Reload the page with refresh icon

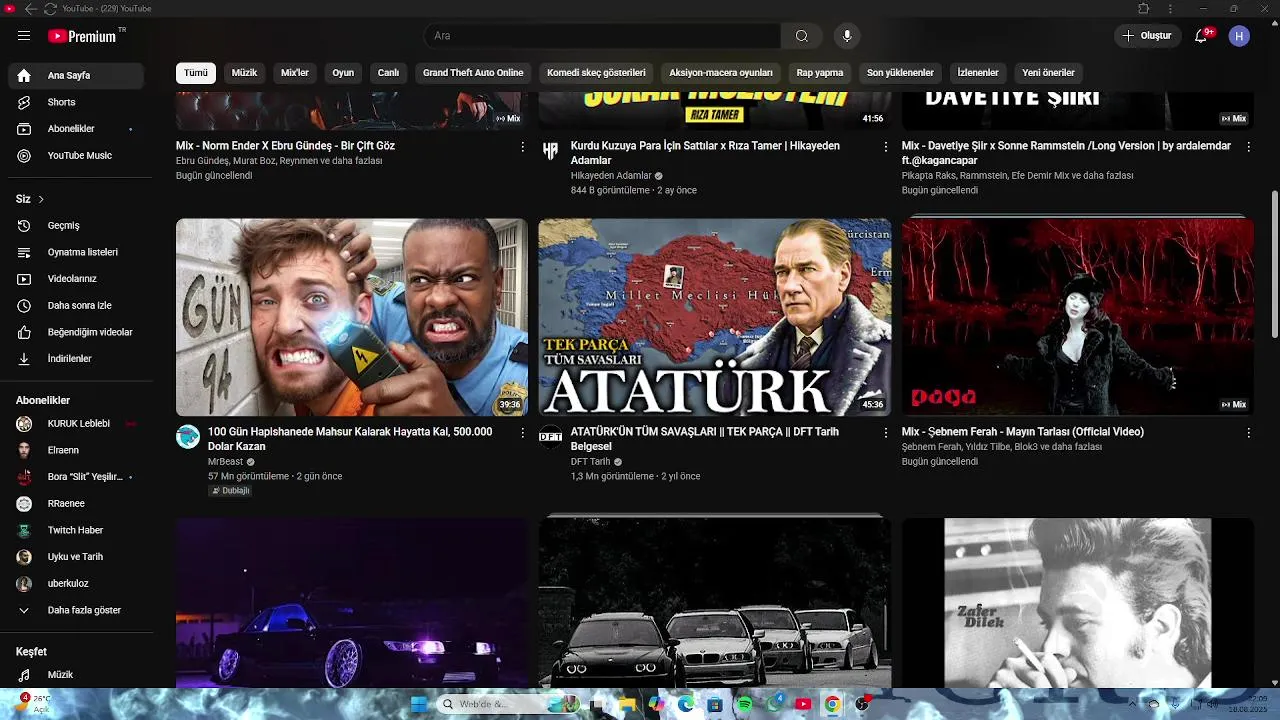[50, 8]
